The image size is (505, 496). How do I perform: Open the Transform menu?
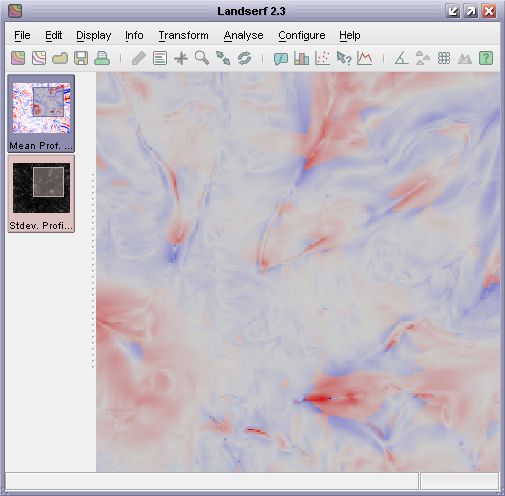(183, 35)
